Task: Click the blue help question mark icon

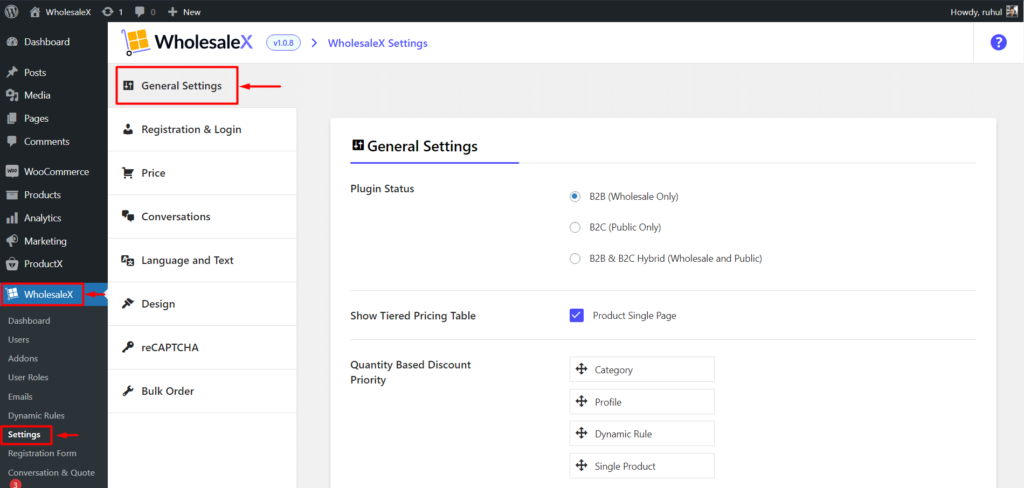Action: [x=998, y=42]
